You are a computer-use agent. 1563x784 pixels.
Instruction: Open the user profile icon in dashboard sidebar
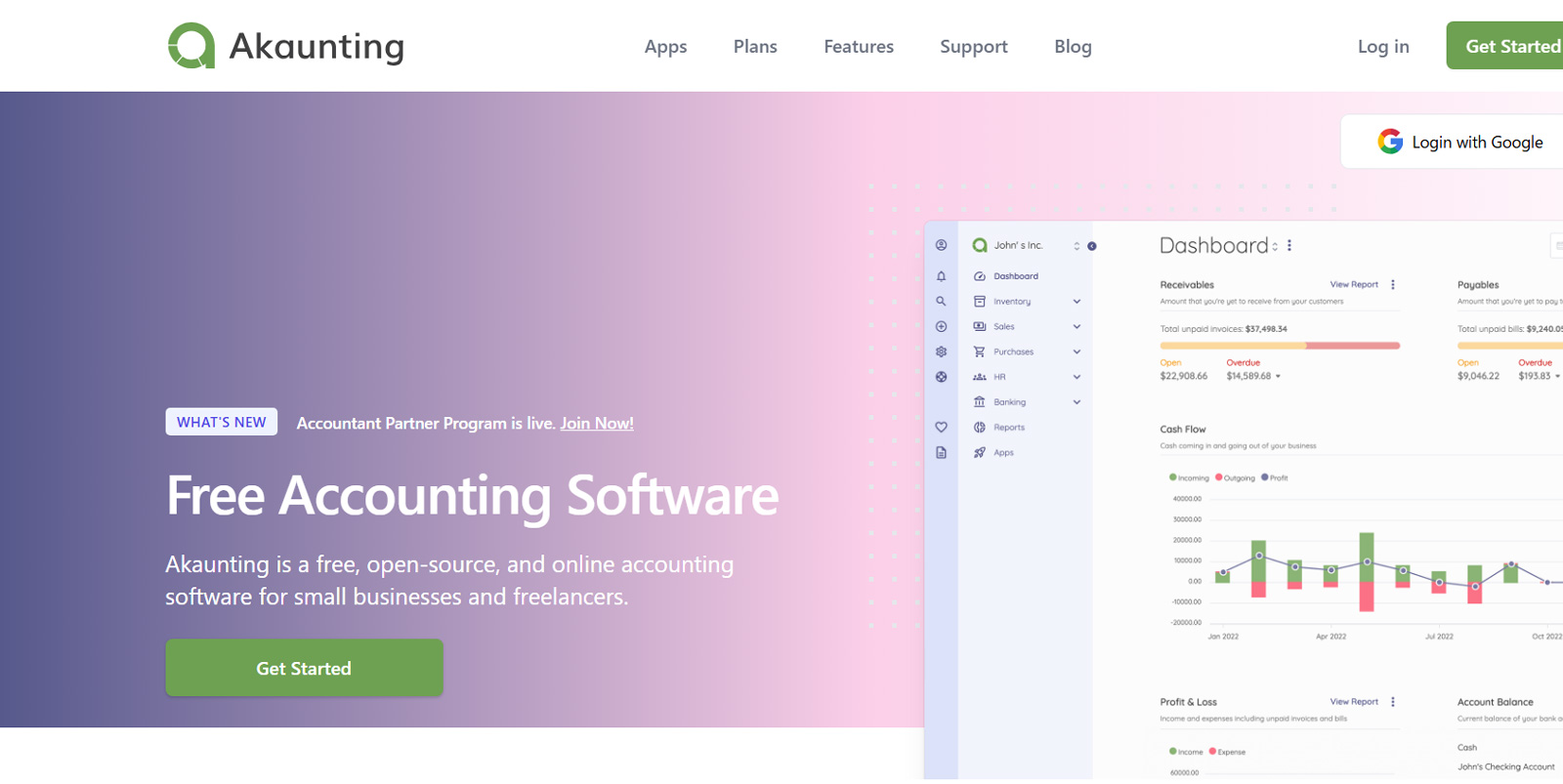tap(941, 245)
